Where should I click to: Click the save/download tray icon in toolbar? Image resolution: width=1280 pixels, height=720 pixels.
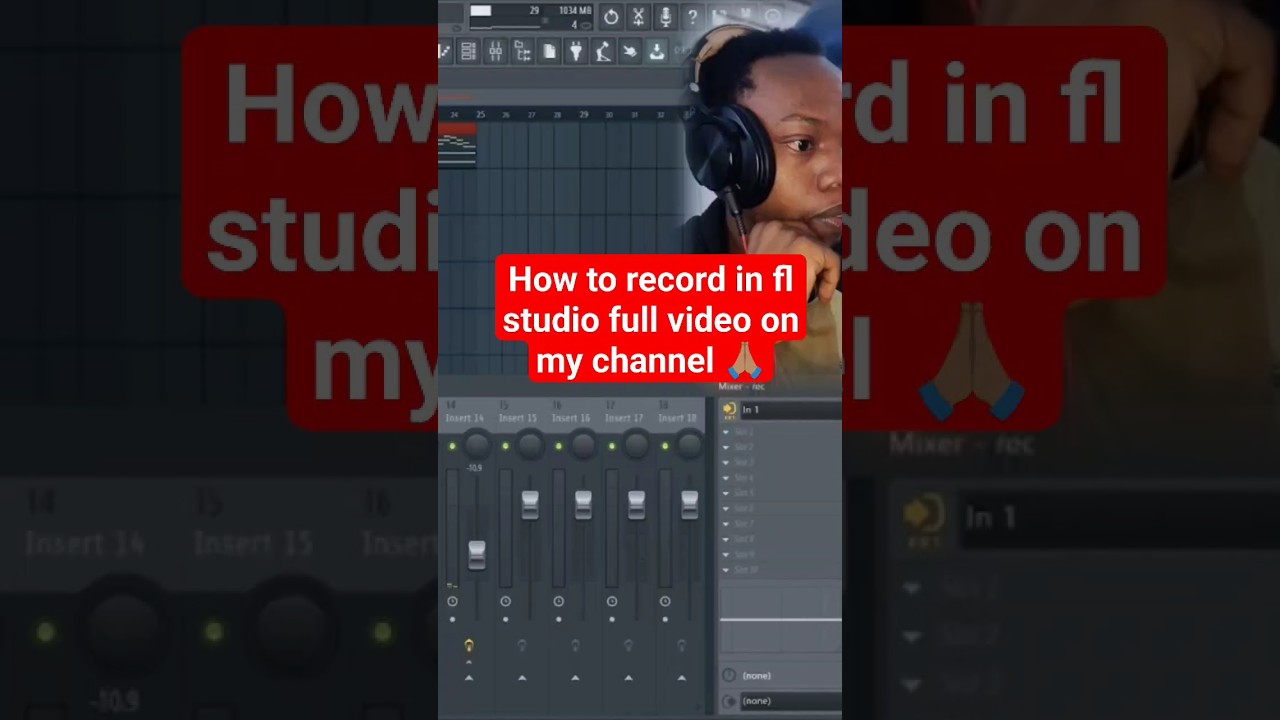click(657, 50)
